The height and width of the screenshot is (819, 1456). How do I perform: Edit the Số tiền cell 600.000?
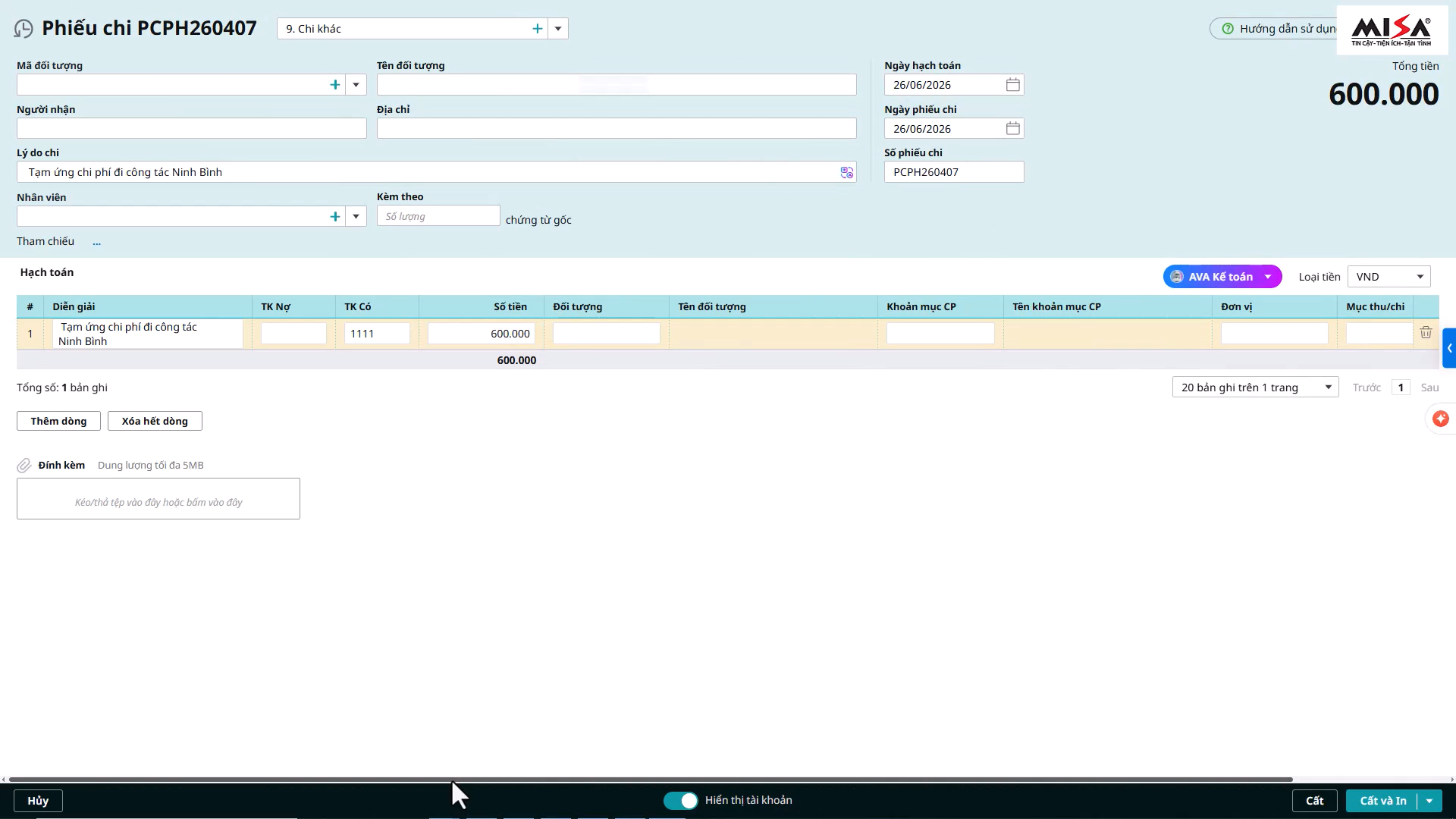pyautogui.click(x=482, y=334)
